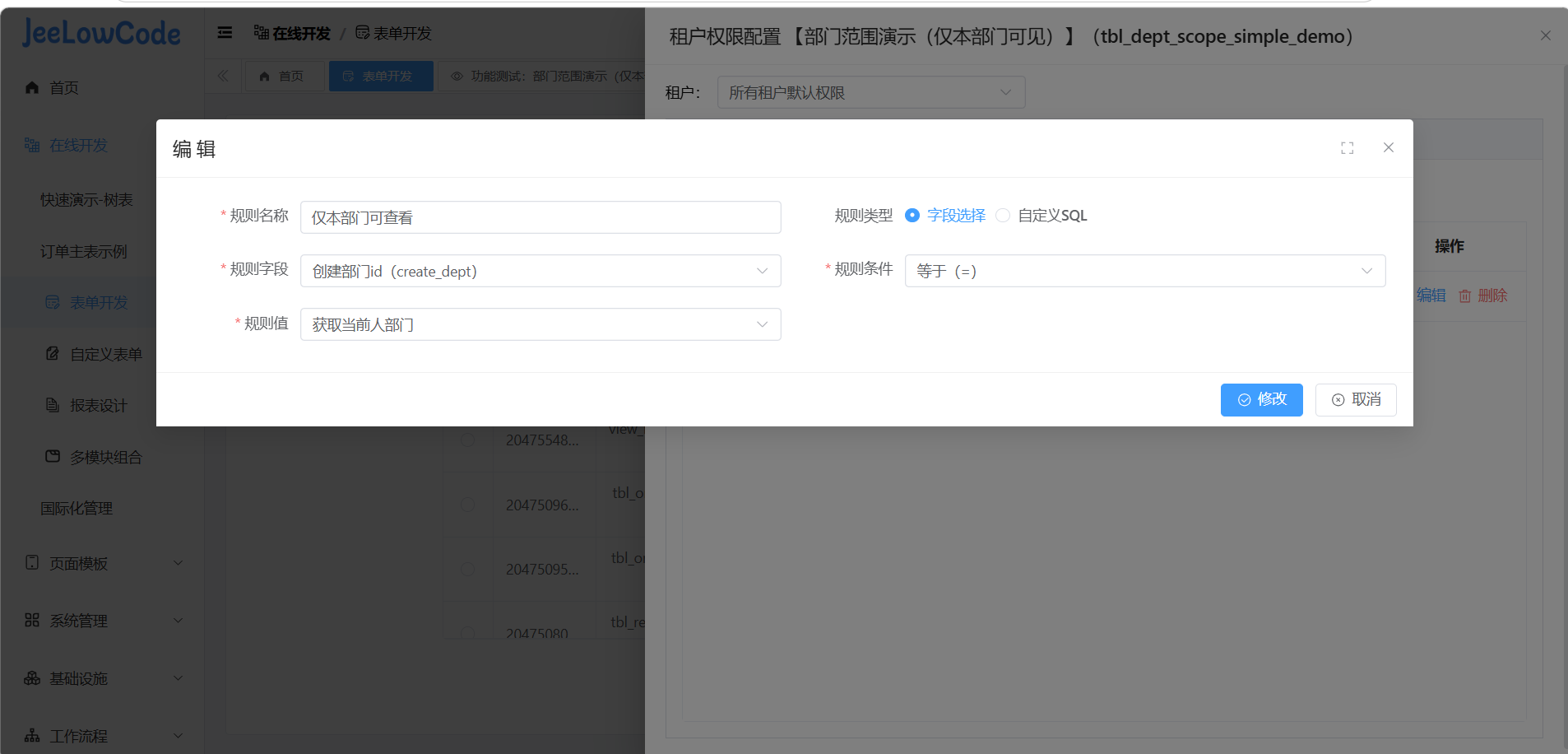Select the 字段选择 radio button
Viewport: 1568px width, 754px height.
pyautogui.click(x=912, y=216)
